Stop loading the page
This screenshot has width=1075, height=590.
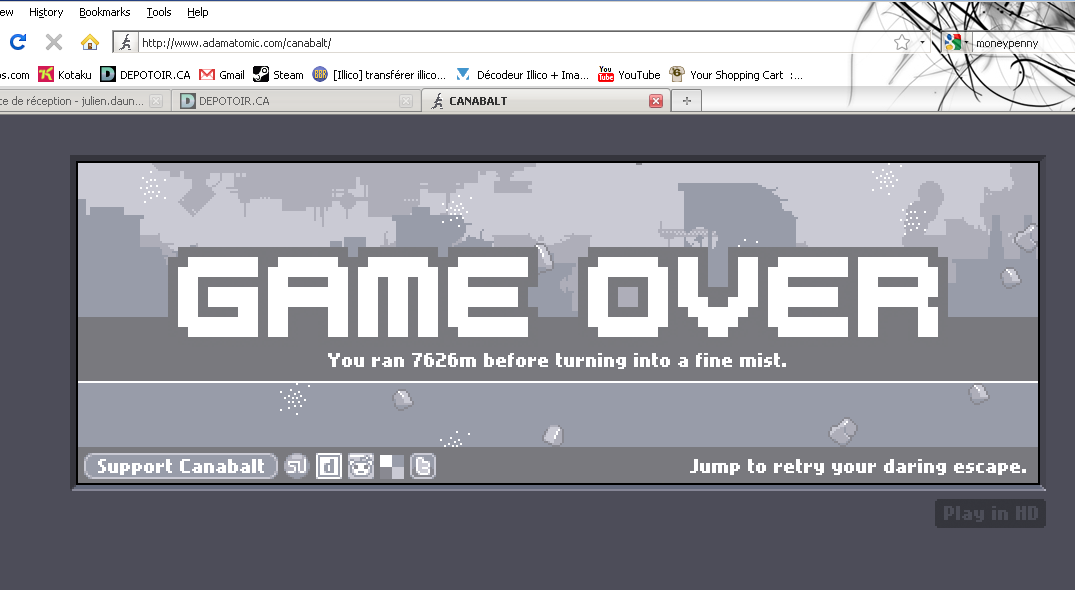click(x=53, y=42)
